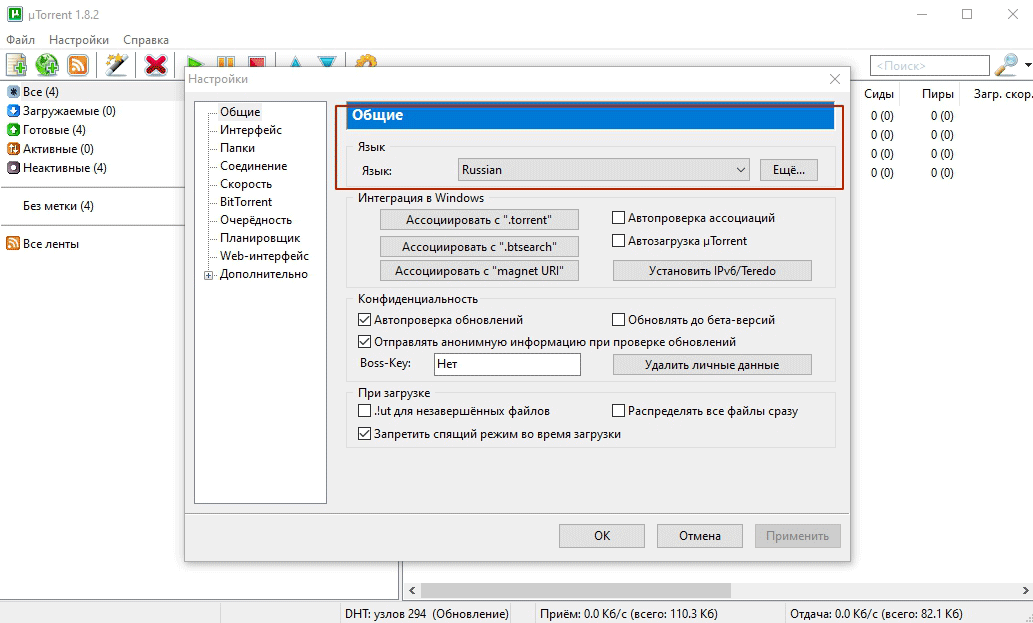1033x623 pixels.
Task: Click the search magnifier icon
Action: tap(1006, 65)
